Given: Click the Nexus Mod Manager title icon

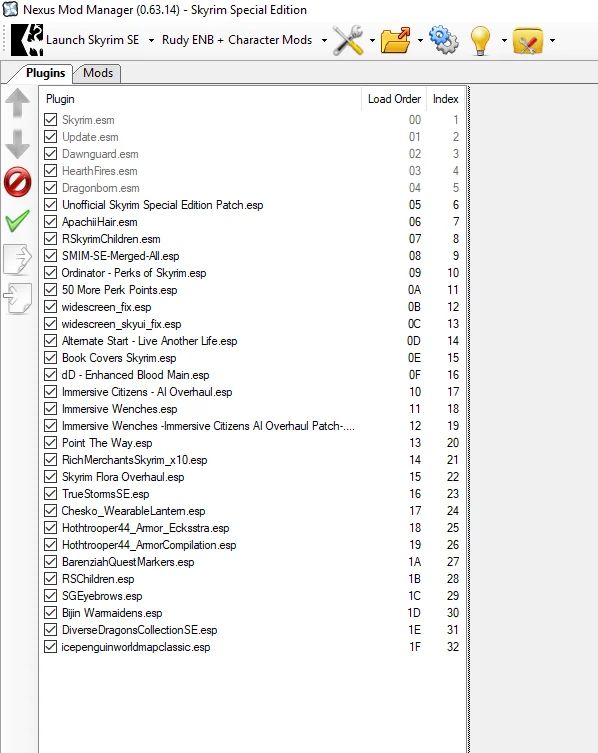Looking at the screenshot, I should [10, 10].
